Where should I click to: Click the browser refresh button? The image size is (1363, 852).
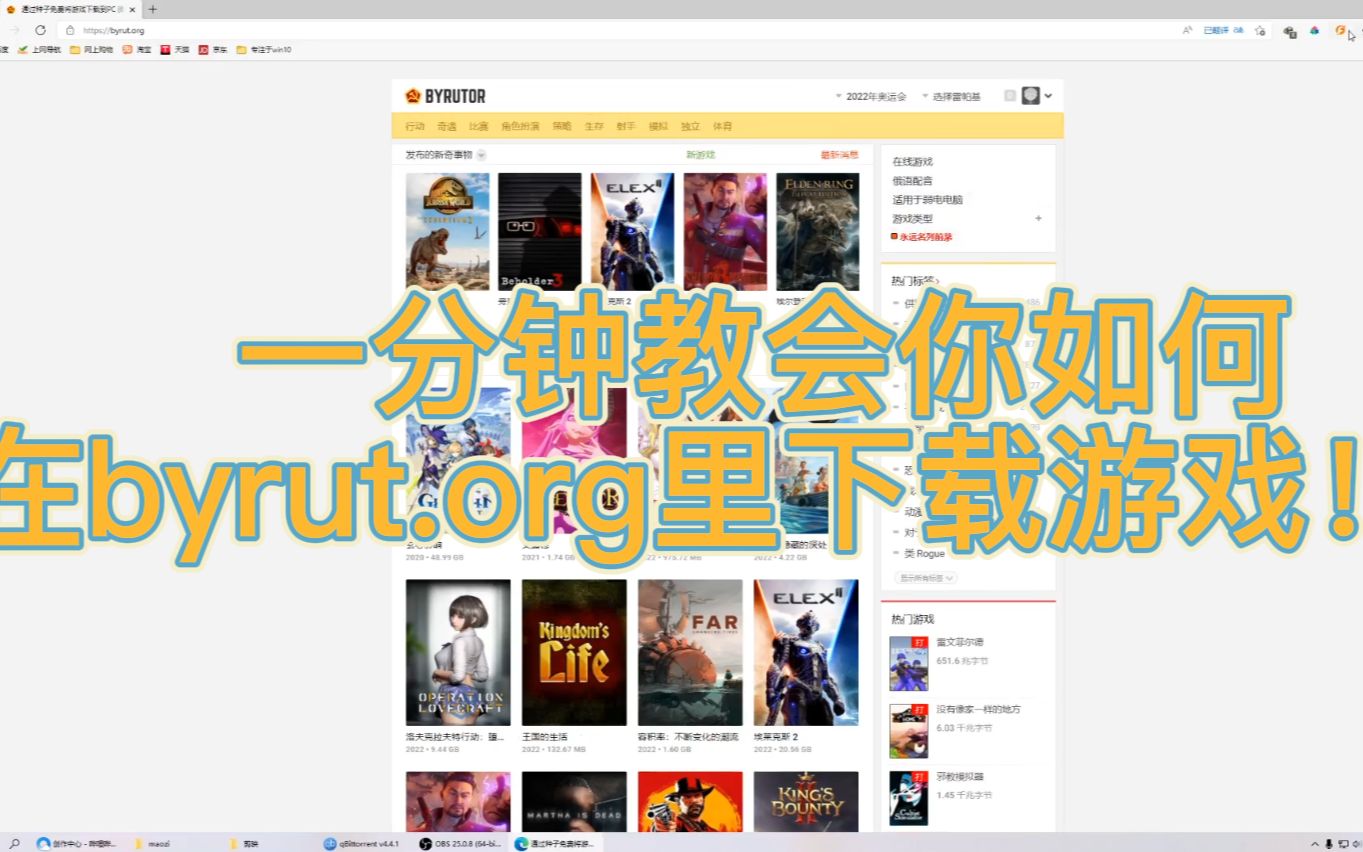(40, 30)
